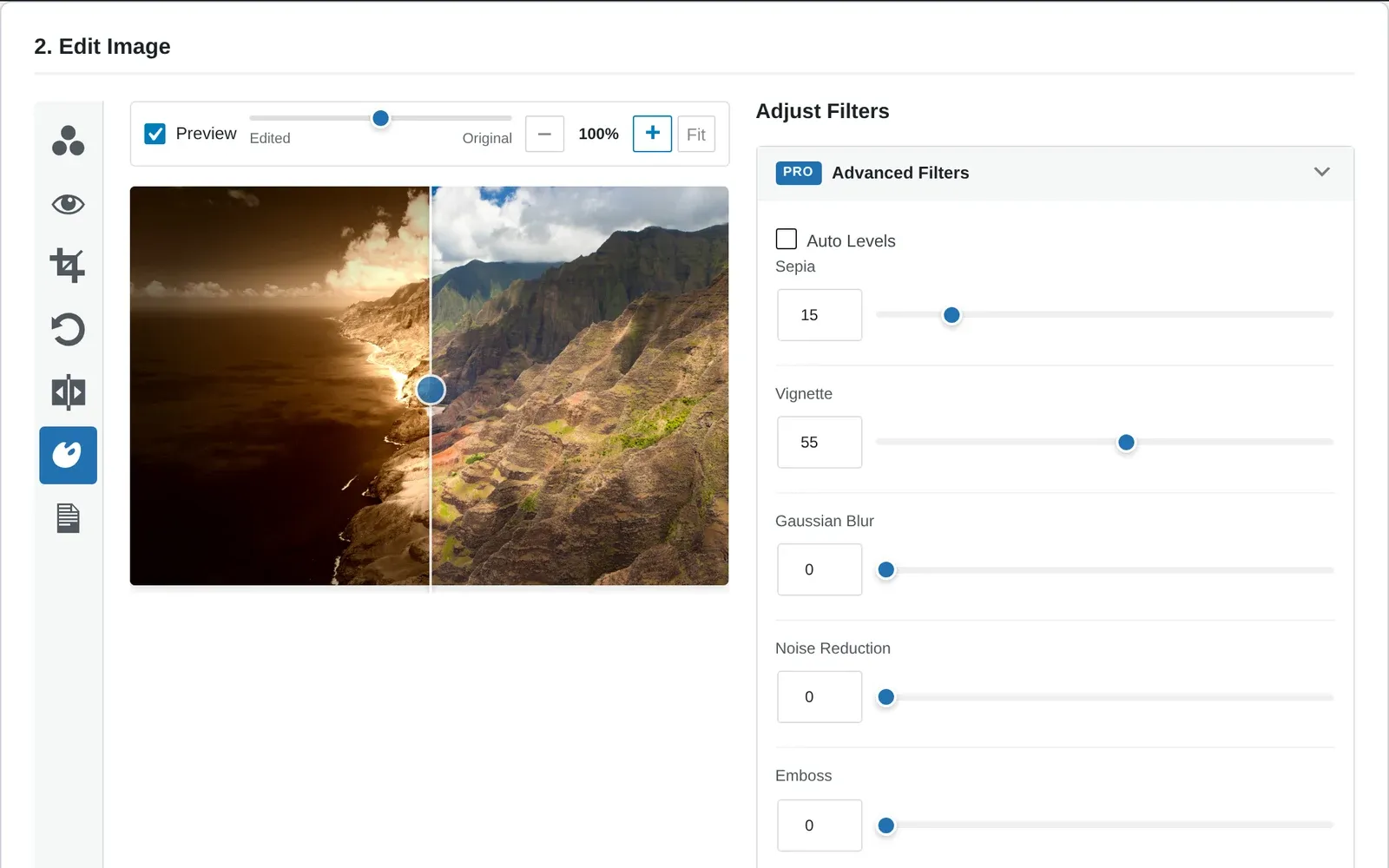Select the eye (red-eye/view) tool in sidebar
This screenshot has height=868, width=1389.
click(x=68, y=204)
